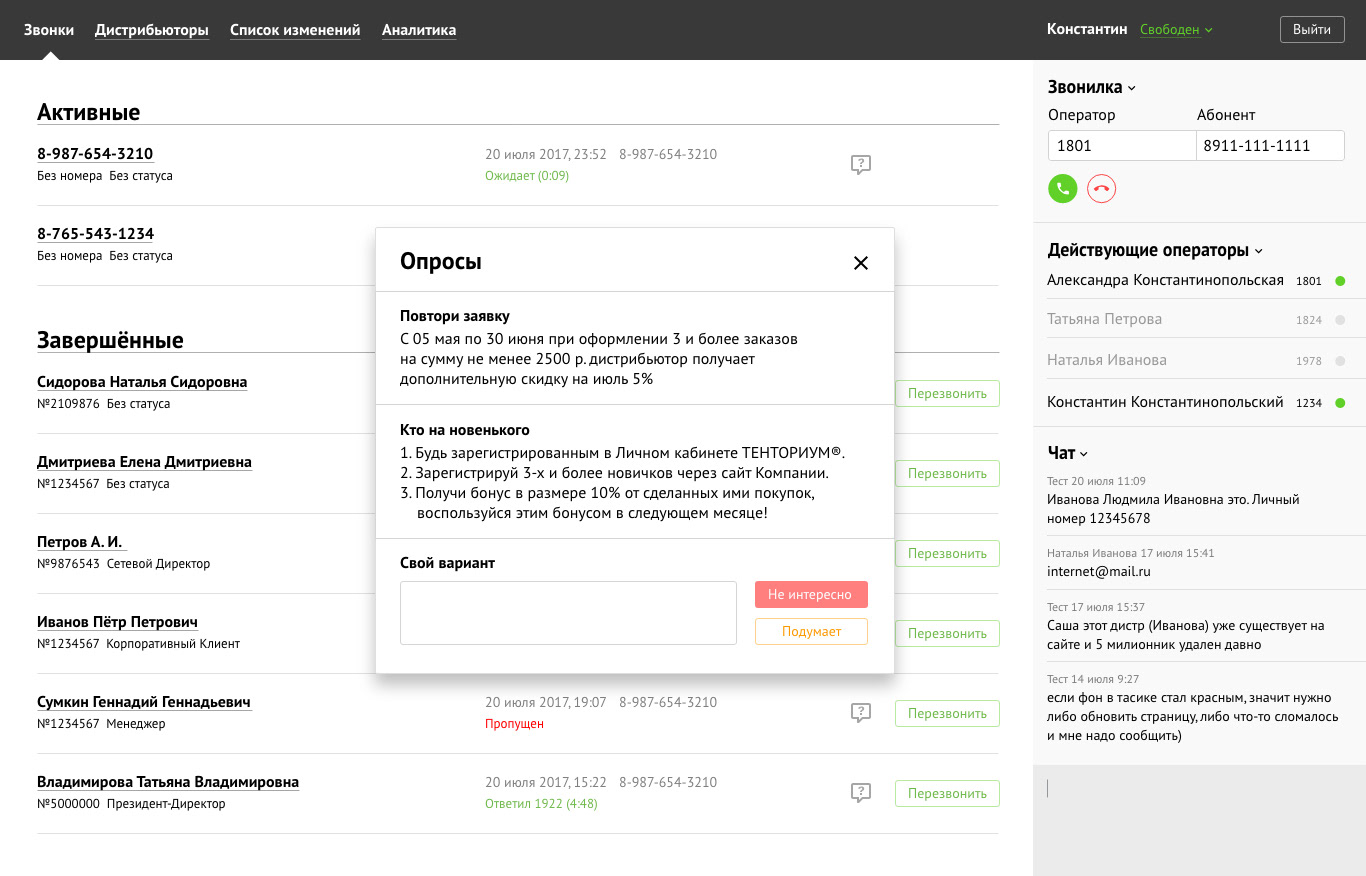Screen dimensions: 1366x876
Task: Click the red hang-up icon
Action: click(x=1101, y=188)
